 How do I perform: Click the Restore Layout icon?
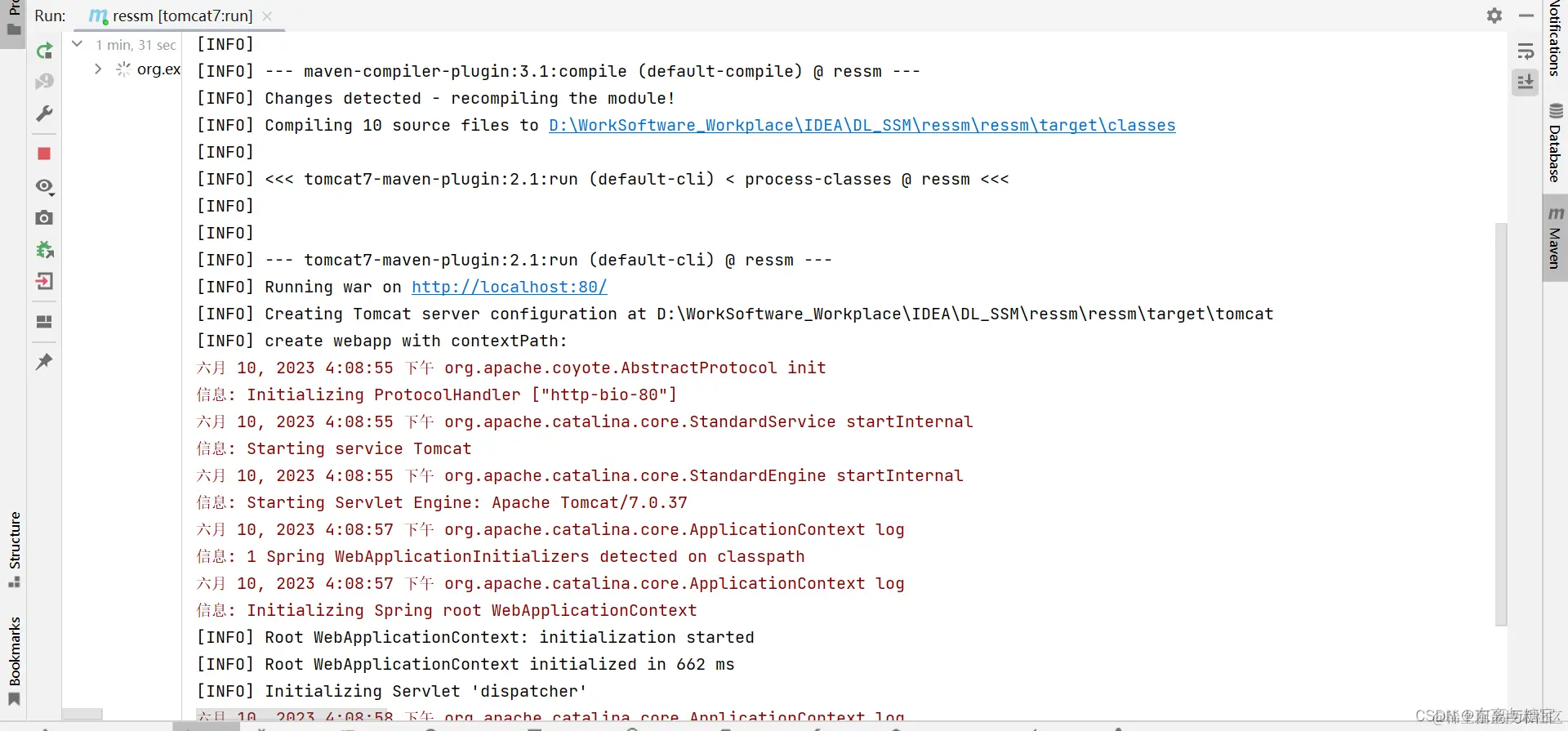click(x=44, y=322)
